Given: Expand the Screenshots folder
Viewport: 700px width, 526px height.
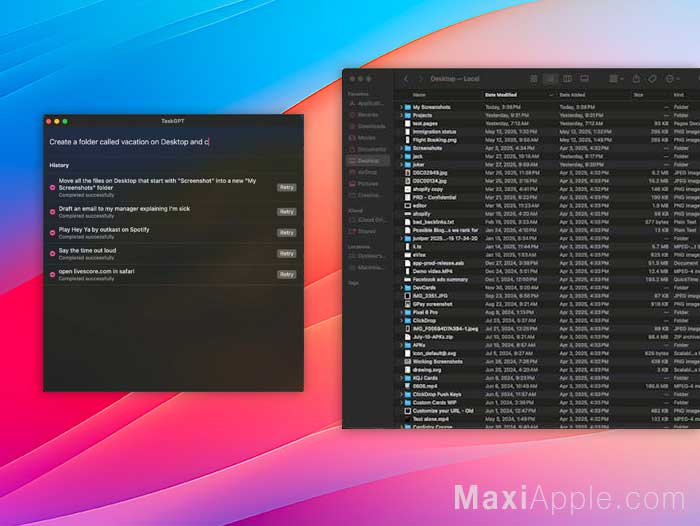Looking at the screenshot, I should (x=401, y=148).
